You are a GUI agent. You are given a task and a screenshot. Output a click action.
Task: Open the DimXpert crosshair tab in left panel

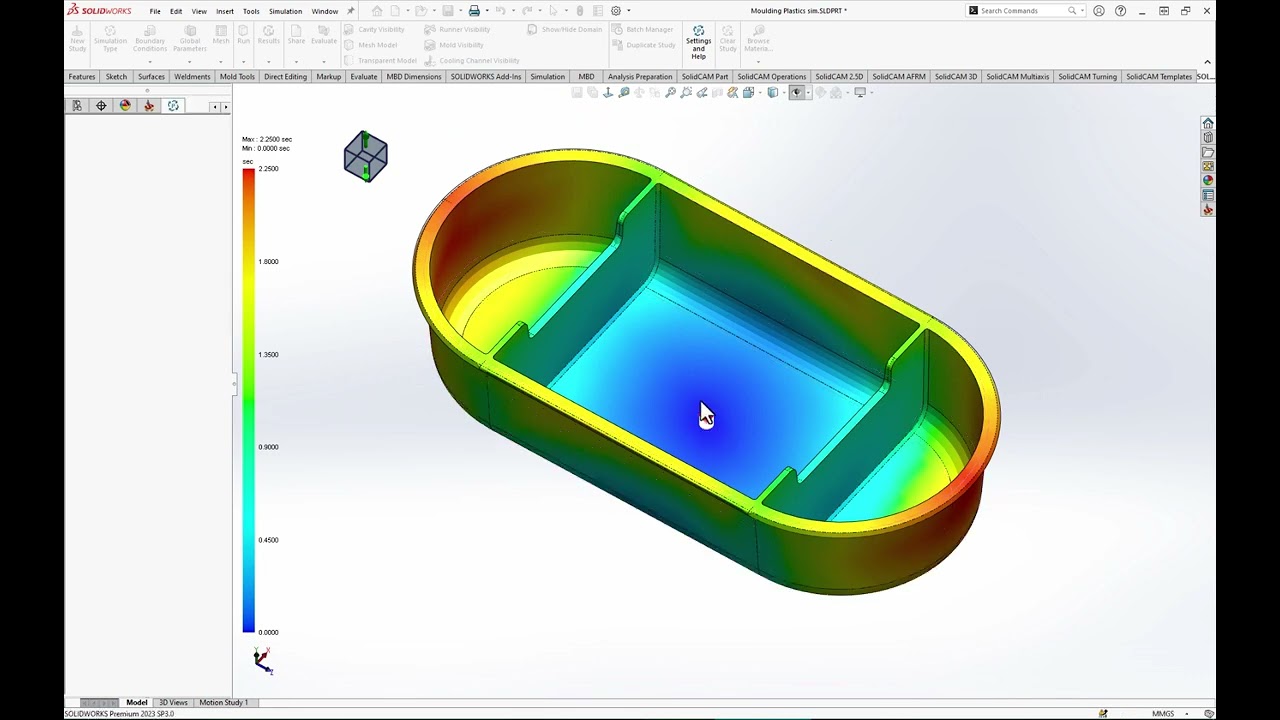click(x=101, y=106)
